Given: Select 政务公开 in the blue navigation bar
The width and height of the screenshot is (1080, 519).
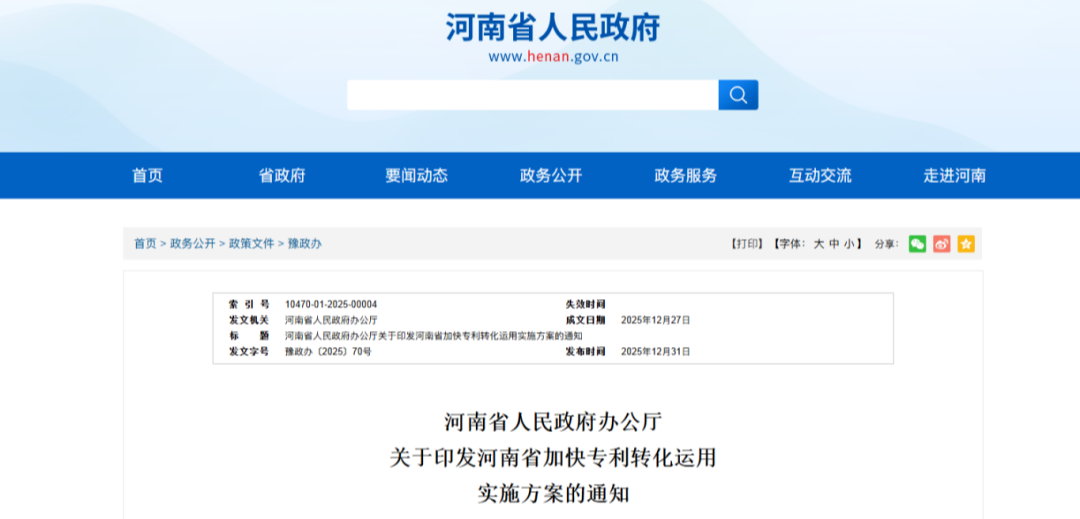Looking at the screenshot, I should coord(551,176).
